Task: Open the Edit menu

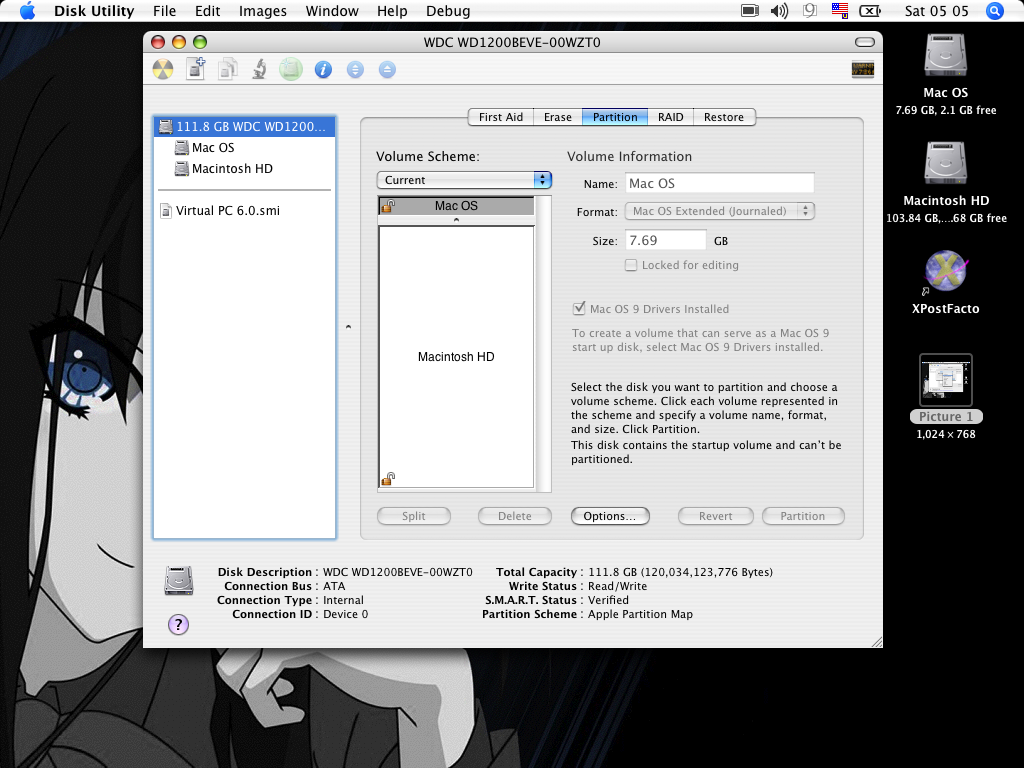Action: (x=208, y=11)
